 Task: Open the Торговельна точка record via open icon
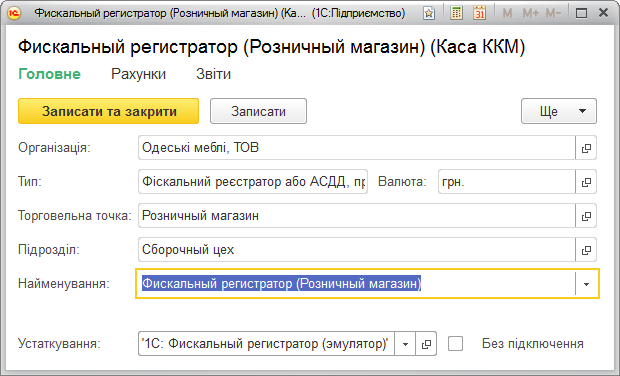pos(586,216)
